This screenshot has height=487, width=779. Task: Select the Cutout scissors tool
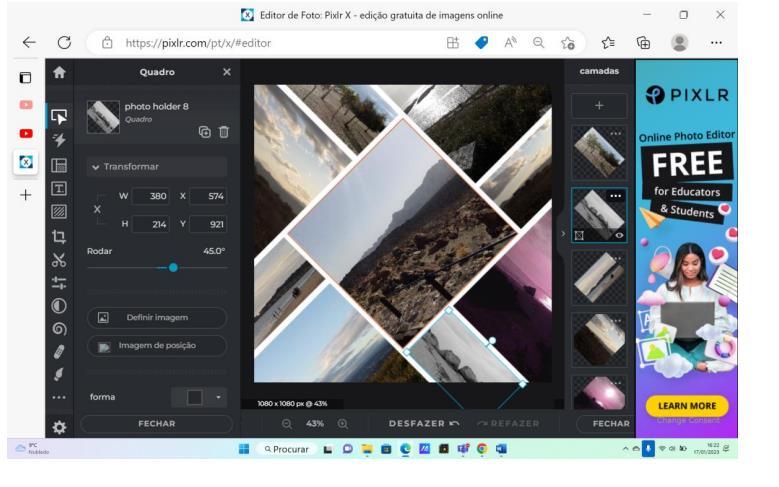[x=58, y=259]
